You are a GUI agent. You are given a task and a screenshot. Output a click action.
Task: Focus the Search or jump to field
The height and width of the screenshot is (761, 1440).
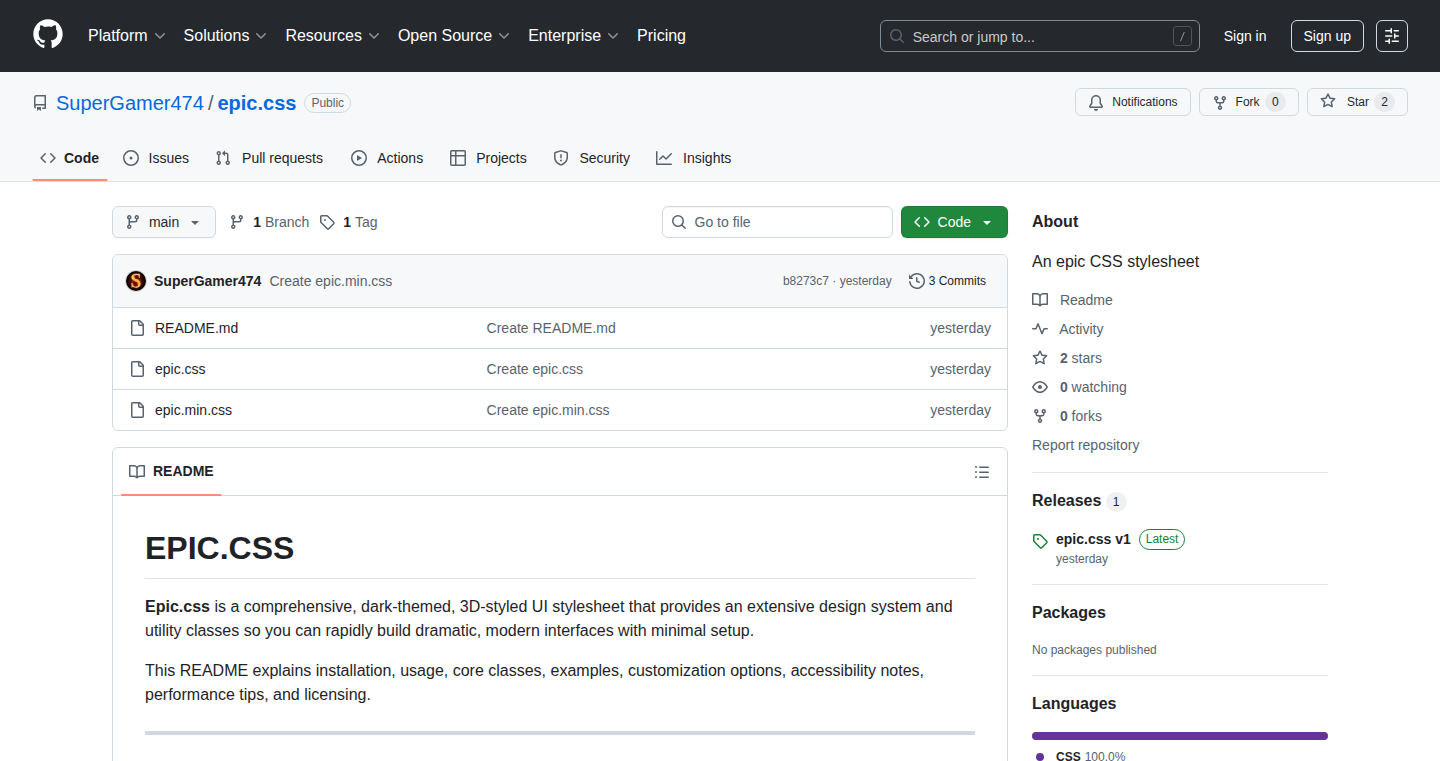(1040, 36)
